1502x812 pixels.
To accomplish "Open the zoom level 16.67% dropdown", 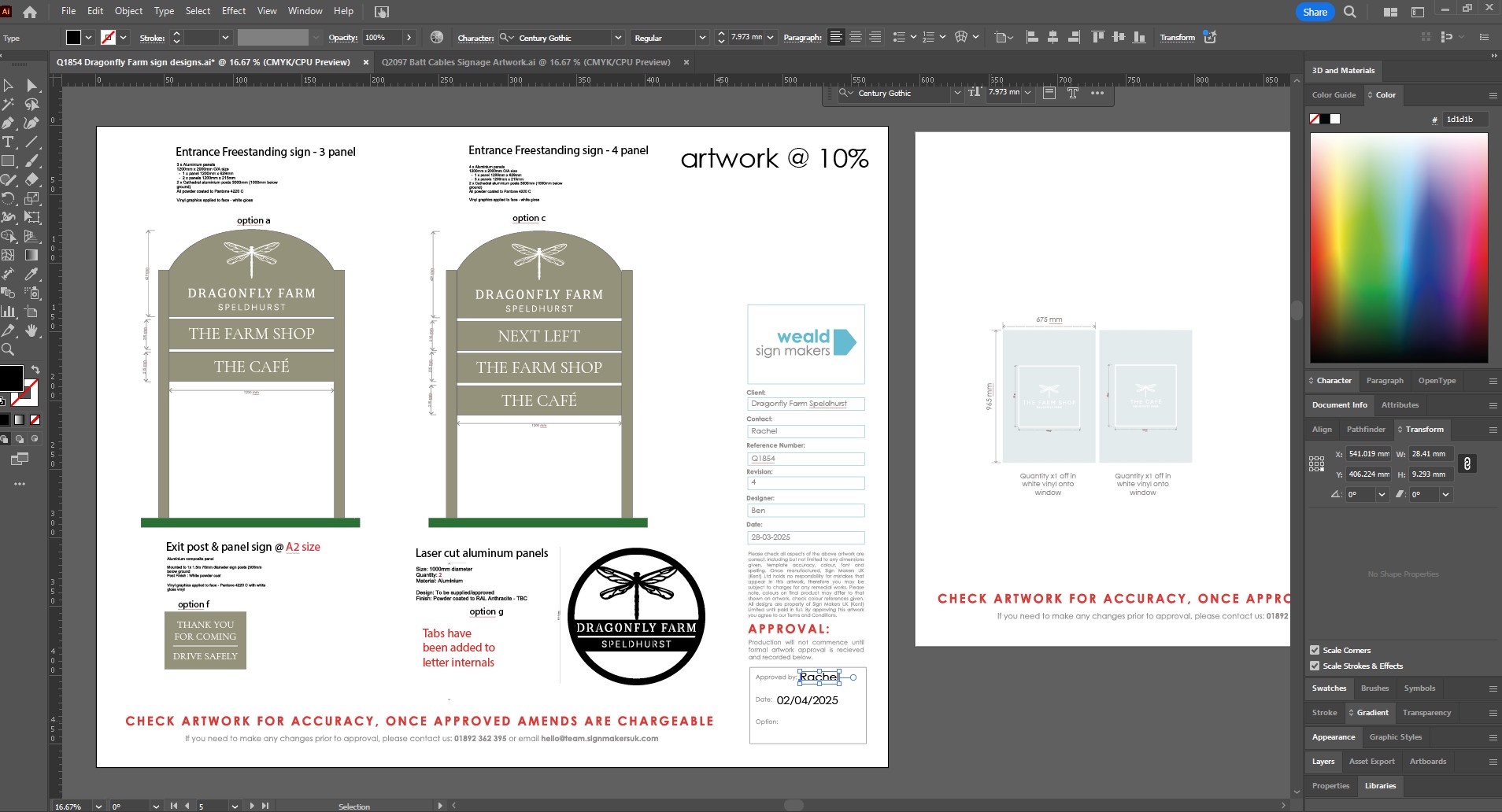I will (98, 806).
